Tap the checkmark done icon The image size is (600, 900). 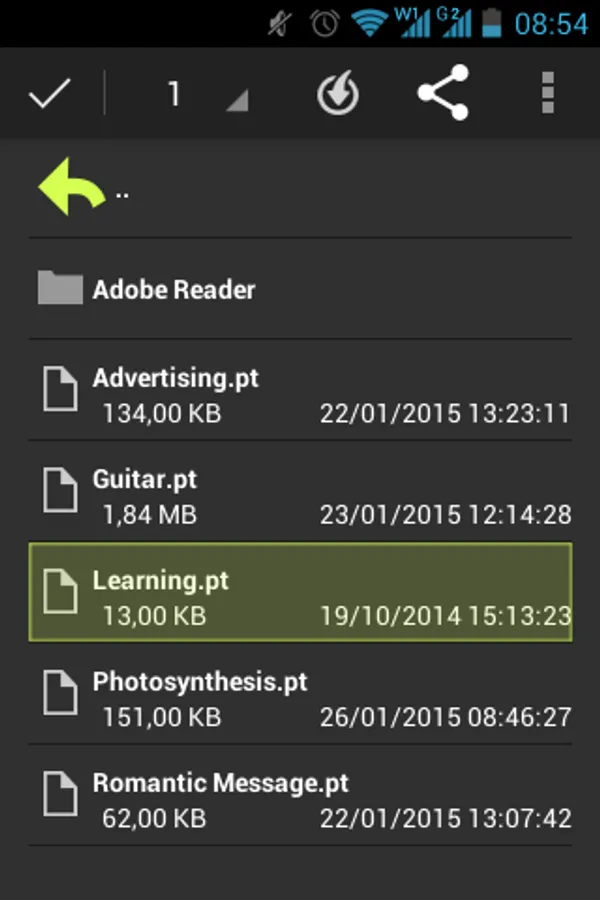point(49,94)
